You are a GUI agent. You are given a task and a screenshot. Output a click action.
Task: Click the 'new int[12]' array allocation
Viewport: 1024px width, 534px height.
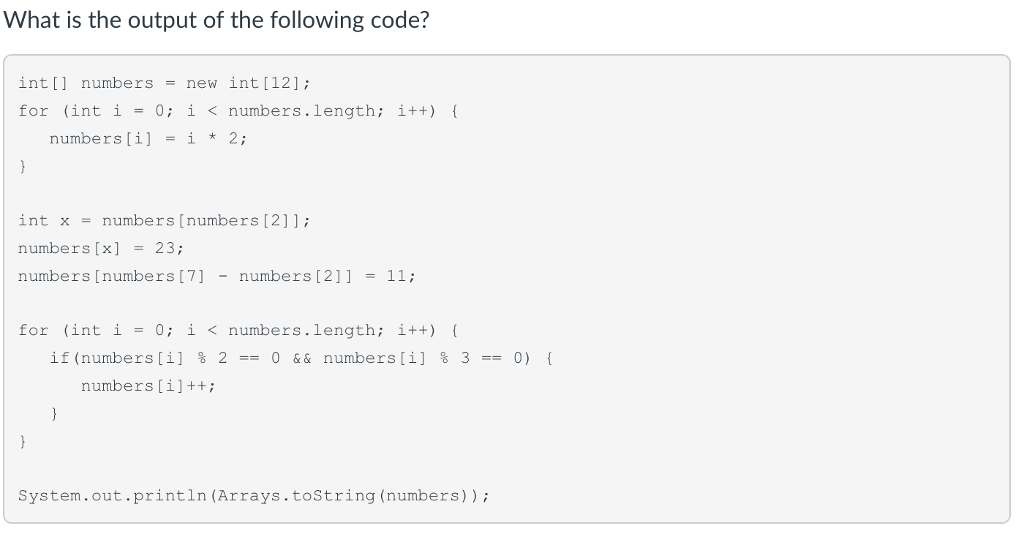click(254, 83)
